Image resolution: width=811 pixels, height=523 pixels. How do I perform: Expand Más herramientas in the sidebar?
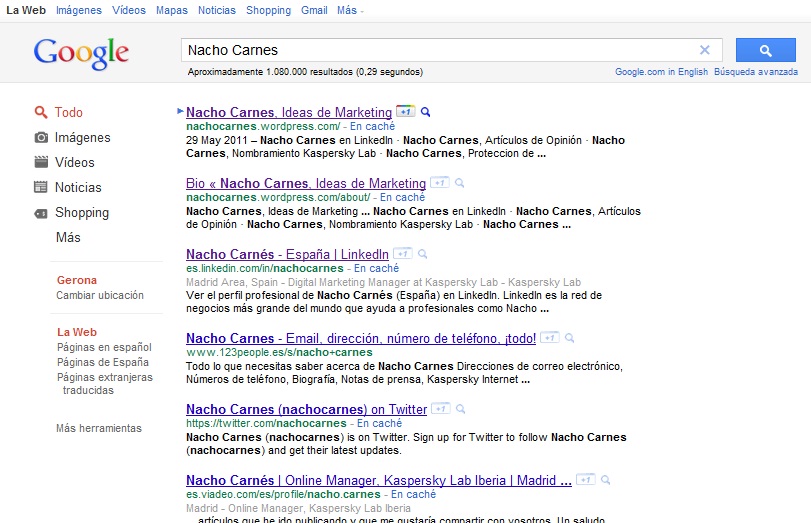click(x=99, y=428)
